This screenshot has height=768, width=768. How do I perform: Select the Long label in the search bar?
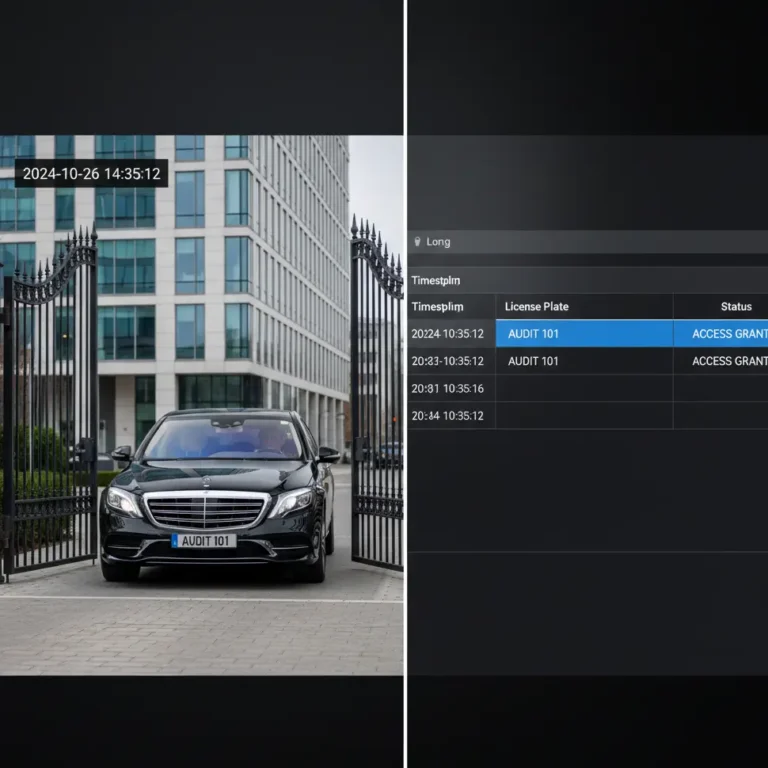click(x=438, y=242)
